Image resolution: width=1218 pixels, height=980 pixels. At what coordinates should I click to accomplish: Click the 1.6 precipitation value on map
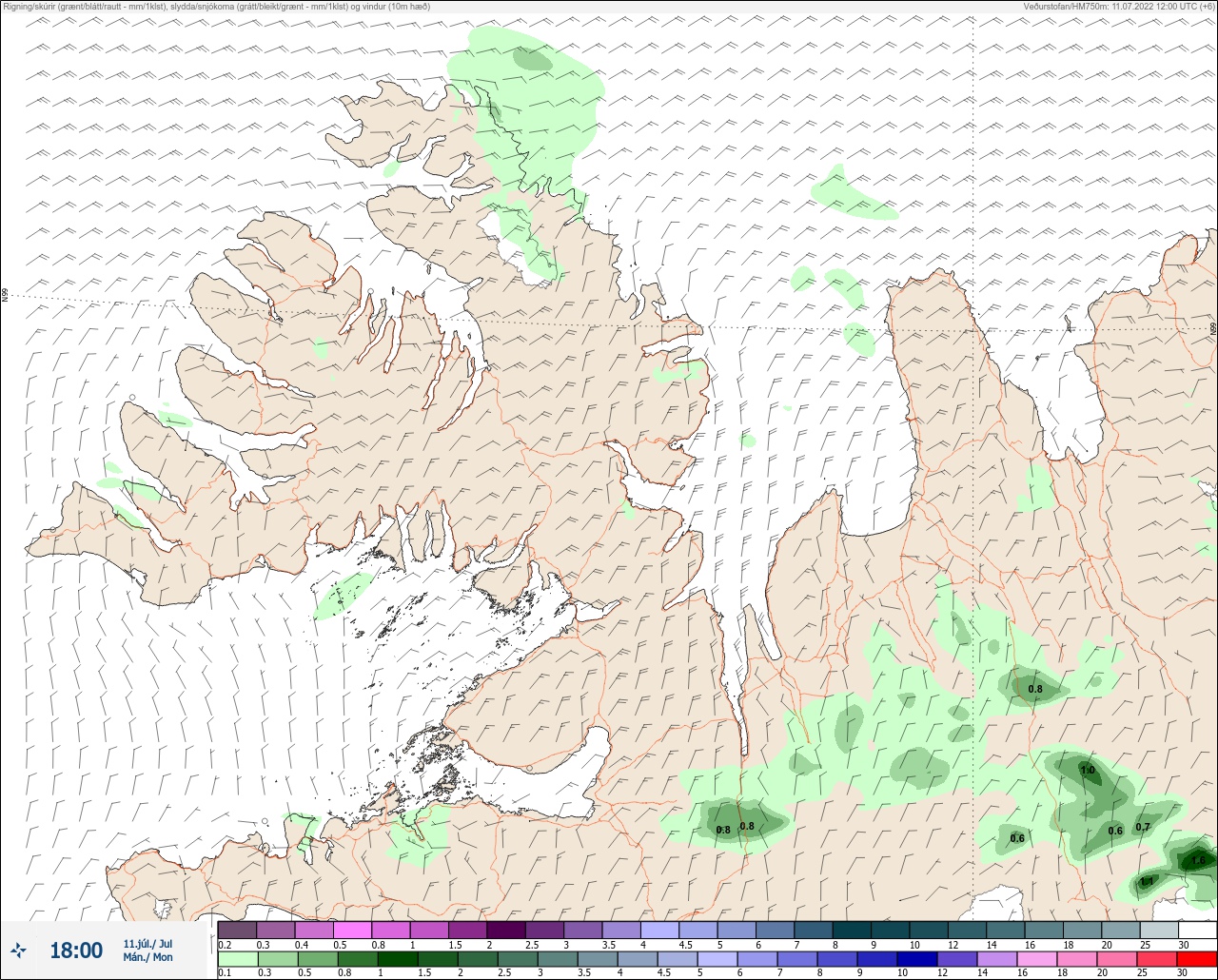coord(1197,860)
